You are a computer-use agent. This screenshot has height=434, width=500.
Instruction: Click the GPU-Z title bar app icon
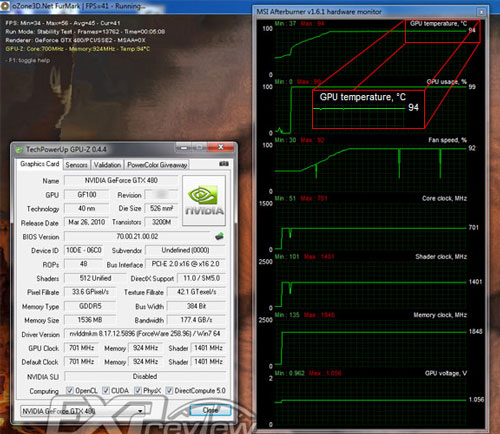click(x=19, y=150)
